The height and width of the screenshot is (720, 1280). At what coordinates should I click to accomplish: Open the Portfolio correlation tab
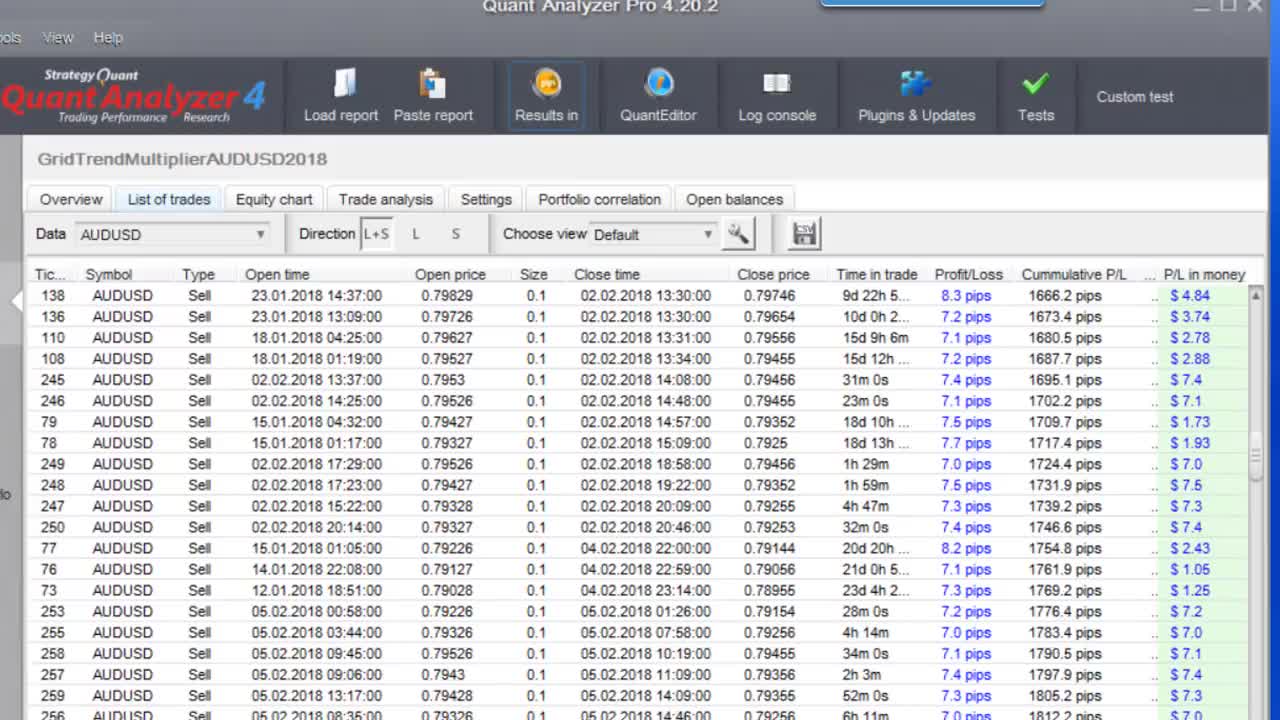tap(599, 199)
